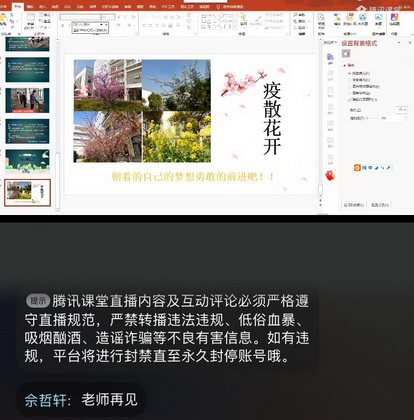Select the selected 疫散花开 slide thumbnail
414x420 pixels.
pos(28,193)
